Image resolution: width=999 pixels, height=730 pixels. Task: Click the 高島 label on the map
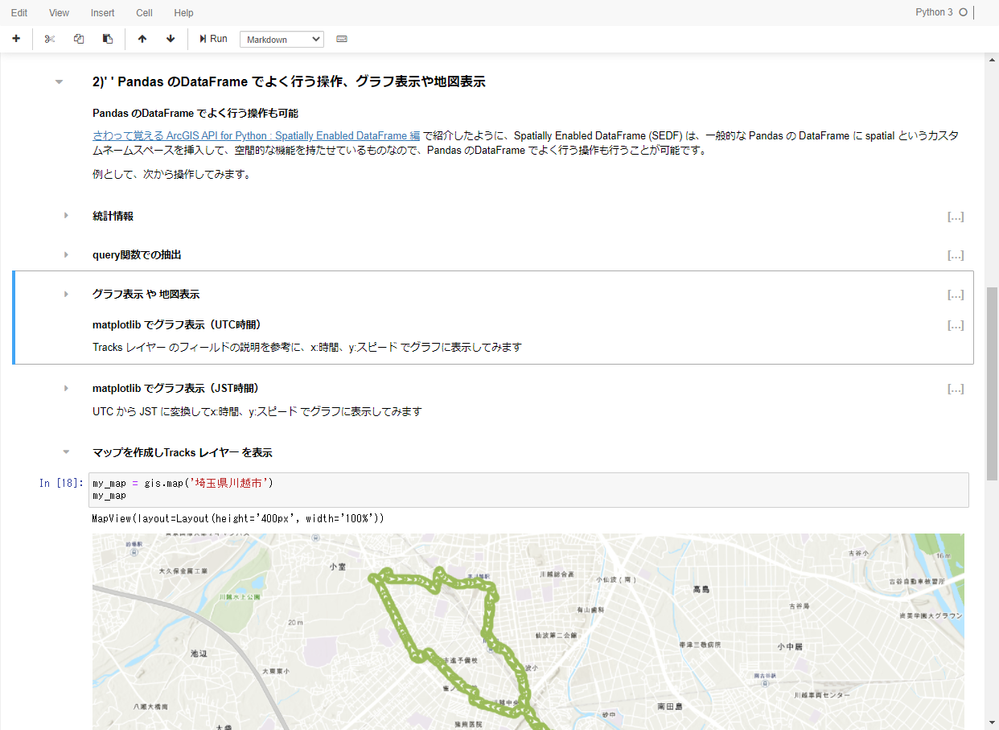click(701, 589)
